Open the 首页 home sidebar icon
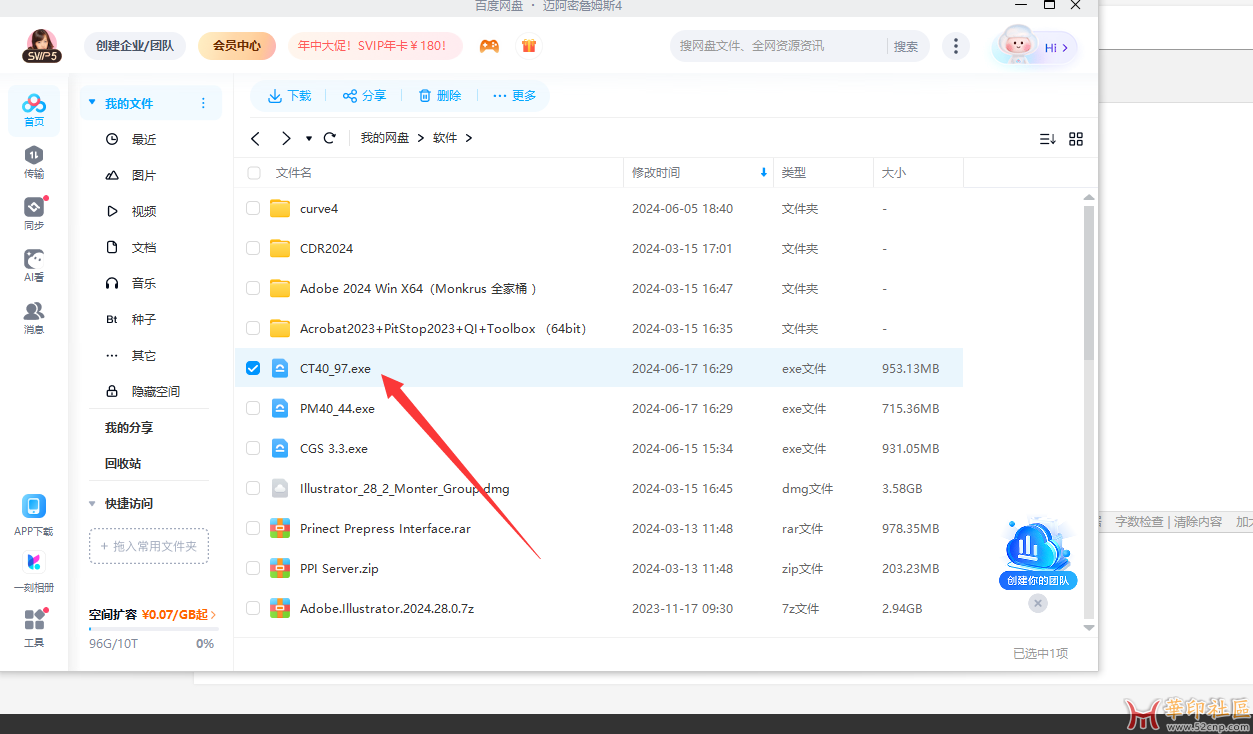 (34, 110)
